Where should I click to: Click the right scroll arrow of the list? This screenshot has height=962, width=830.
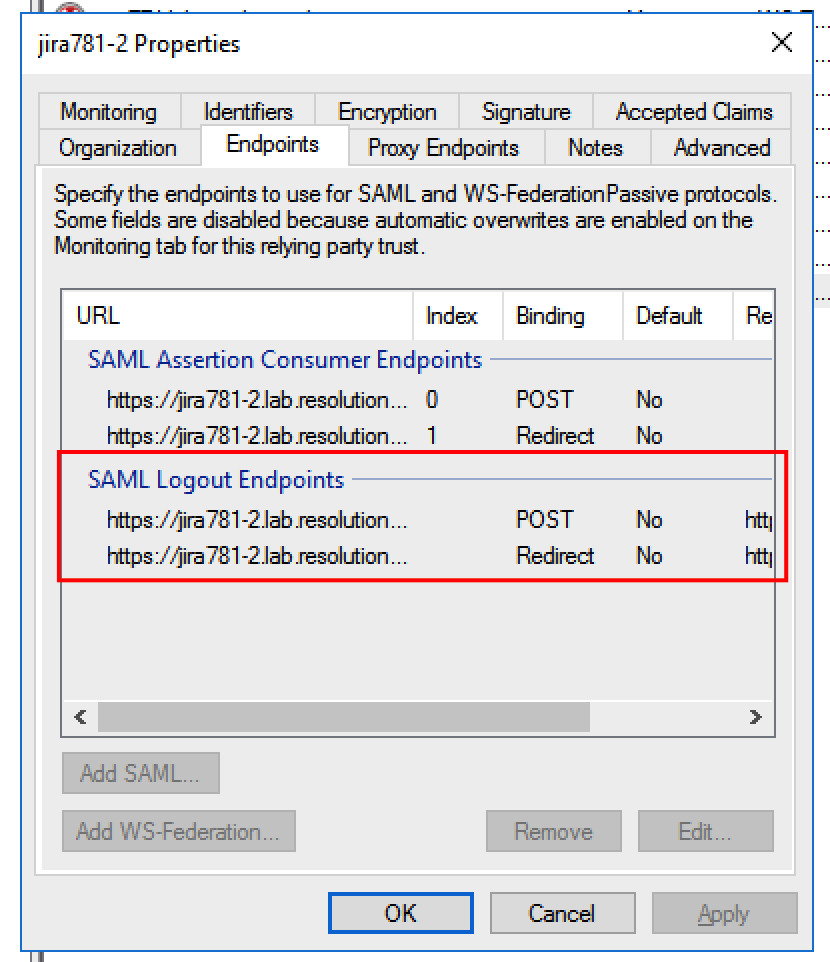(756, 717)
